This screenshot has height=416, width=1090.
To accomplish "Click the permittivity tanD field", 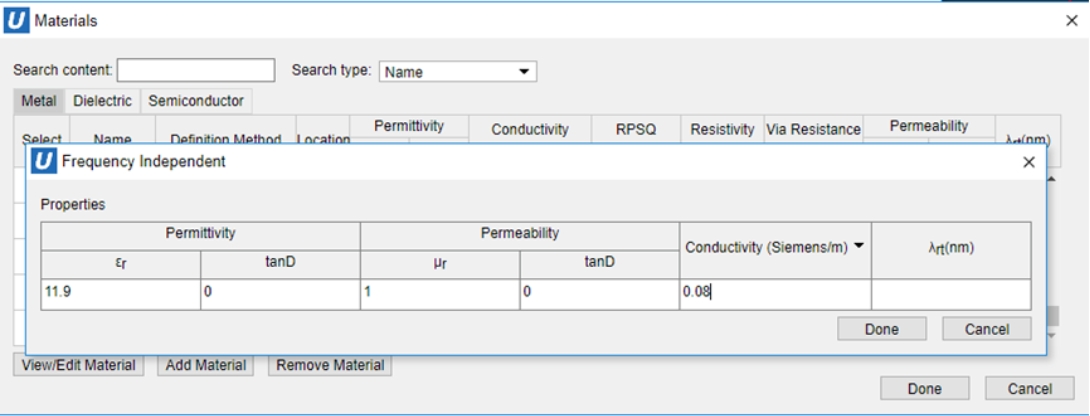I will (280, 294).
